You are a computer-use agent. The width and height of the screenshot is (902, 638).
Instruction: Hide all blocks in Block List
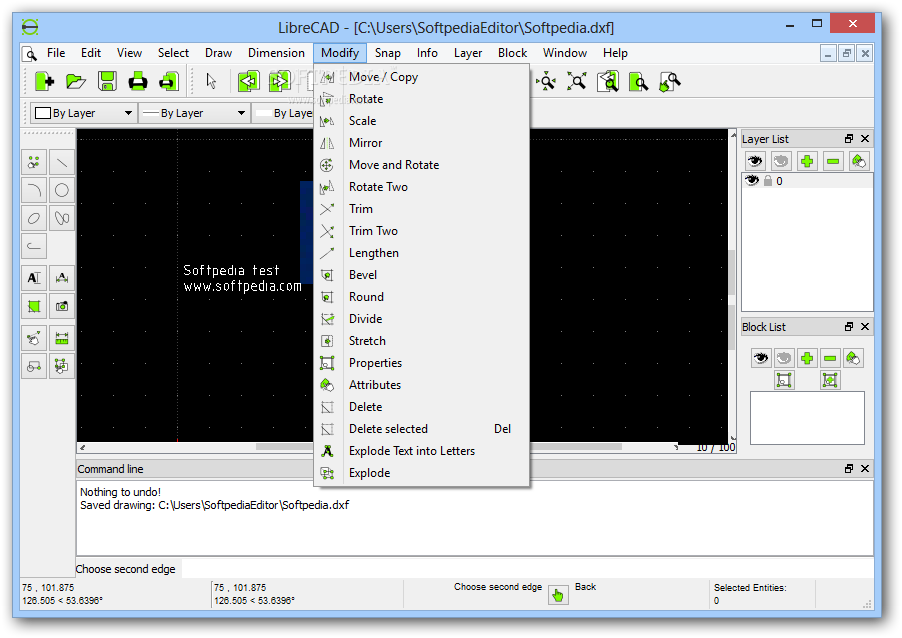pos(783,358)
